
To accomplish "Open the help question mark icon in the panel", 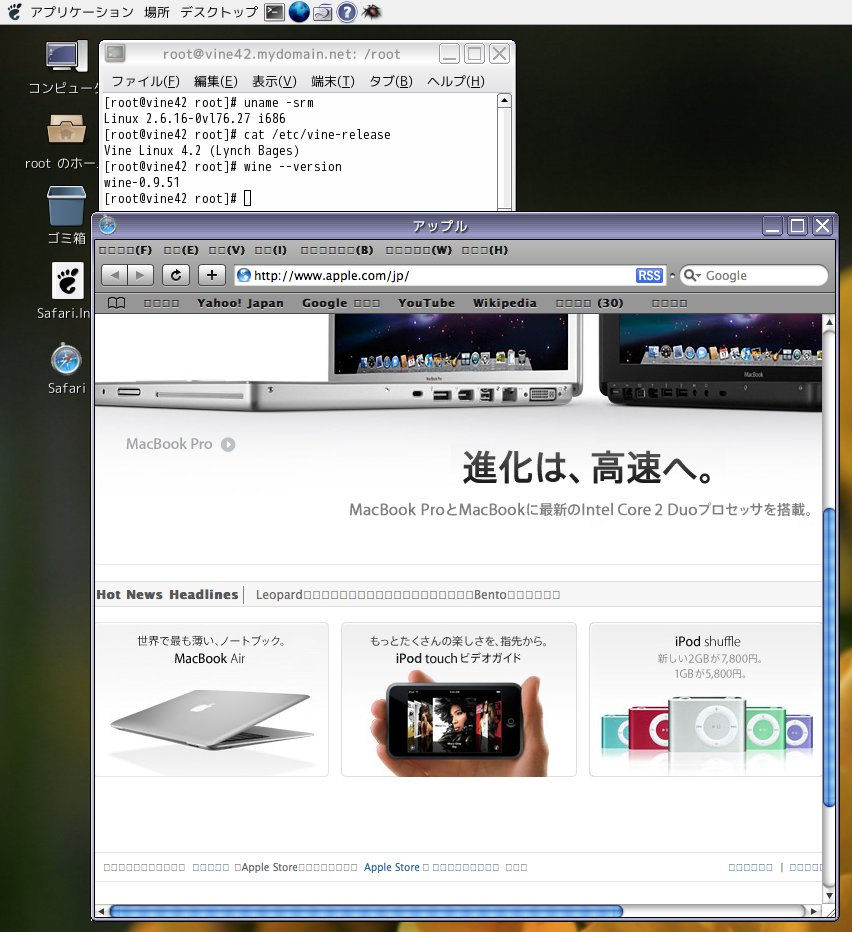I will click(347, 12).
